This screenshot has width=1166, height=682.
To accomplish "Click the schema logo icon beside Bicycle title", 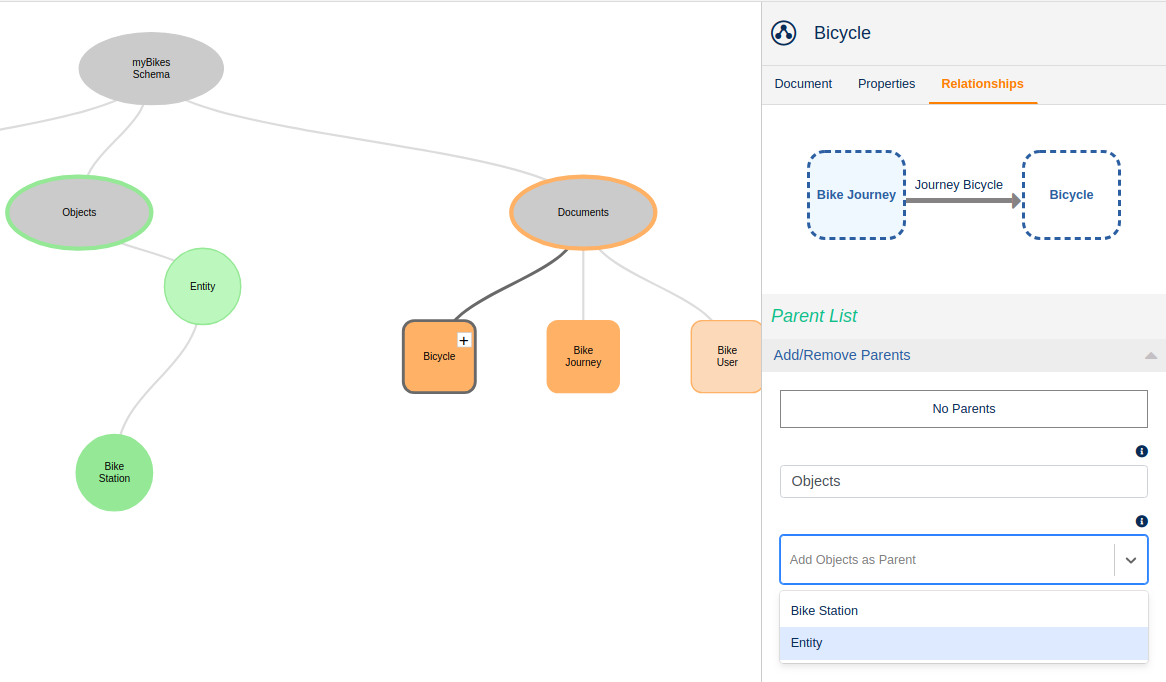I will (783, 32).
